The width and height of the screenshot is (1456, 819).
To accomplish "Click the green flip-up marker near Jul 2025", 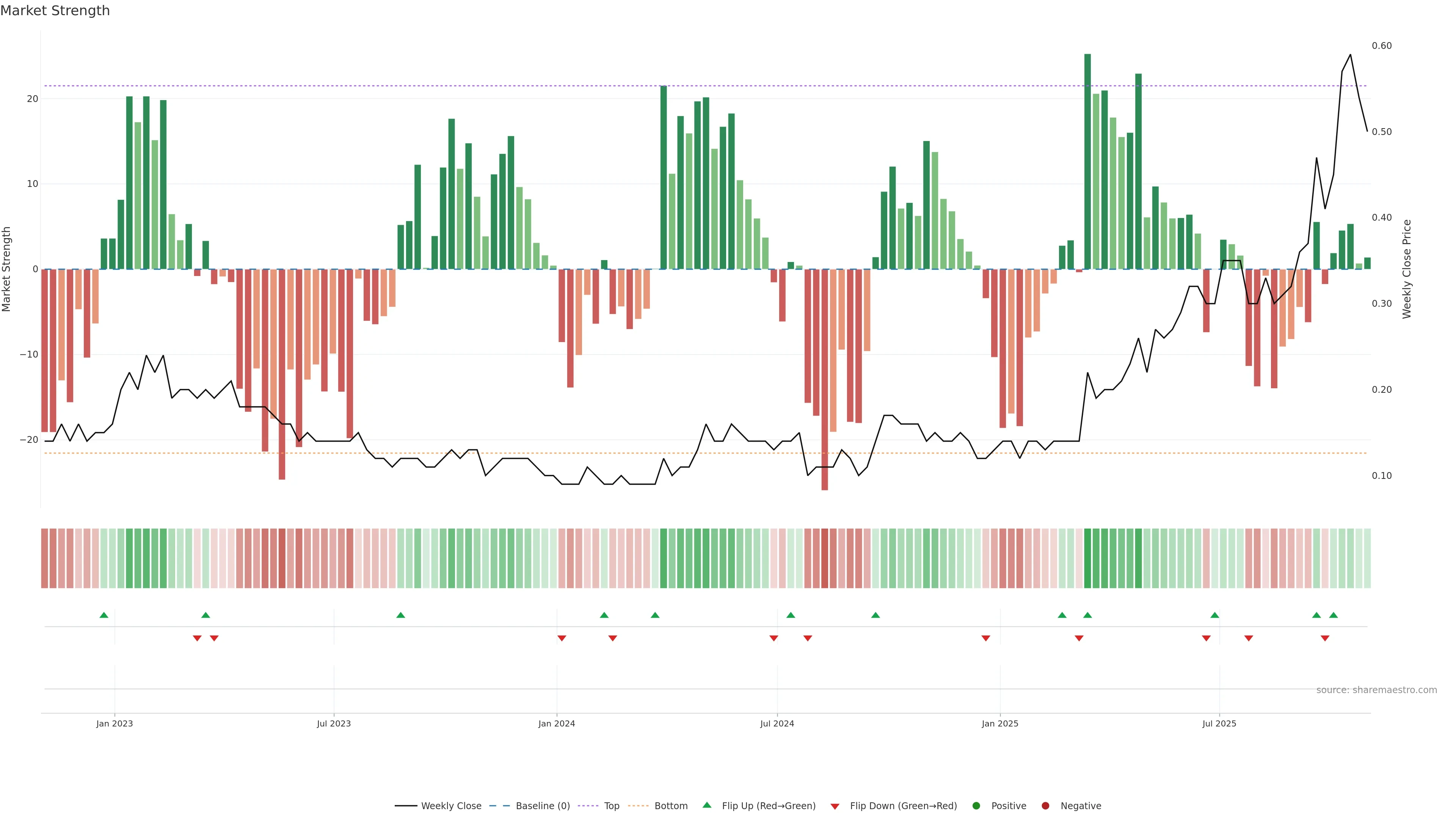I will tap(1214, 615).
